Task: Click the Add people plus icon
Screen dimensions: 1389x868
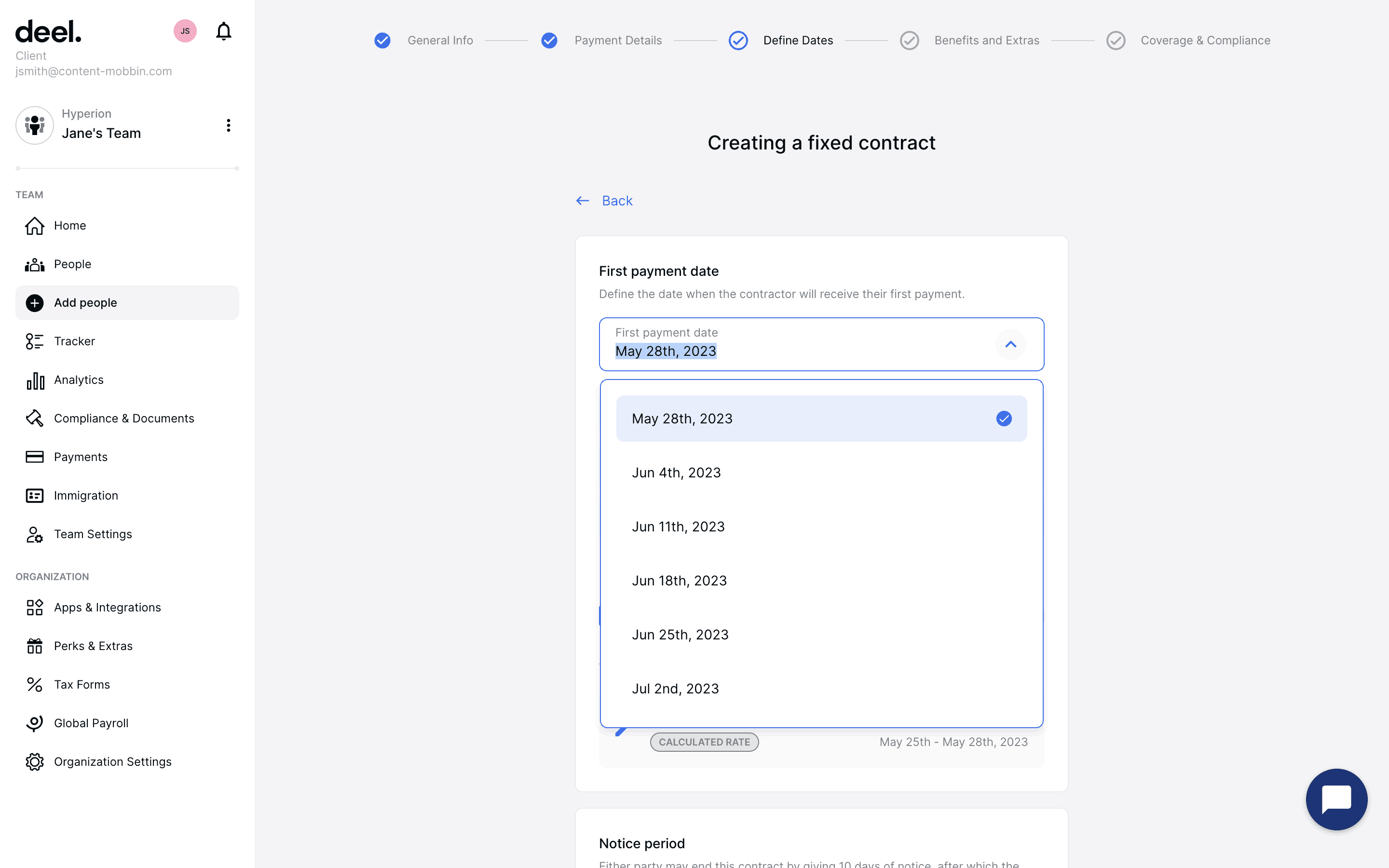Action: 34,302
